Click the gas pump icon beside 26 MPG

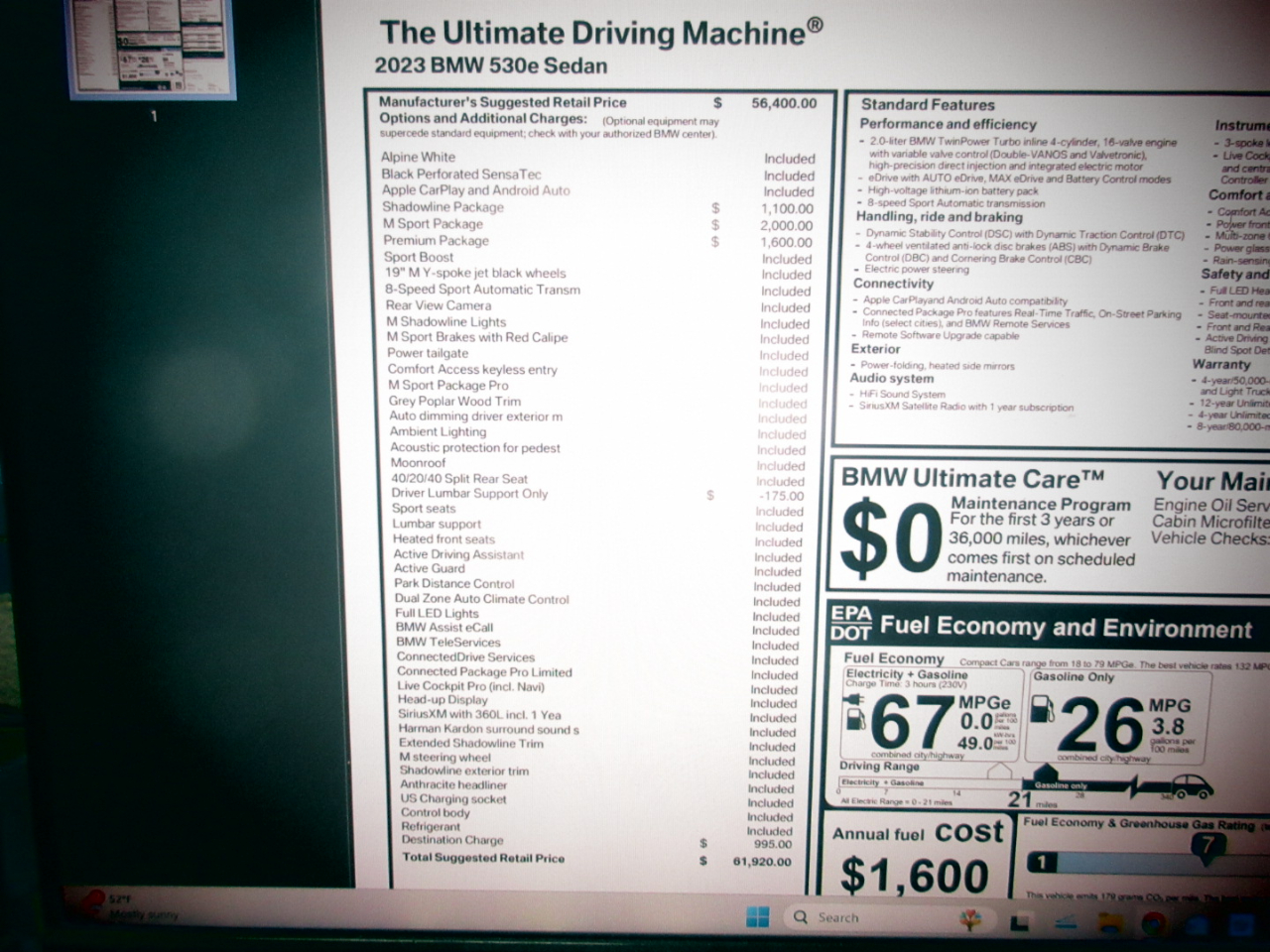1042,710
